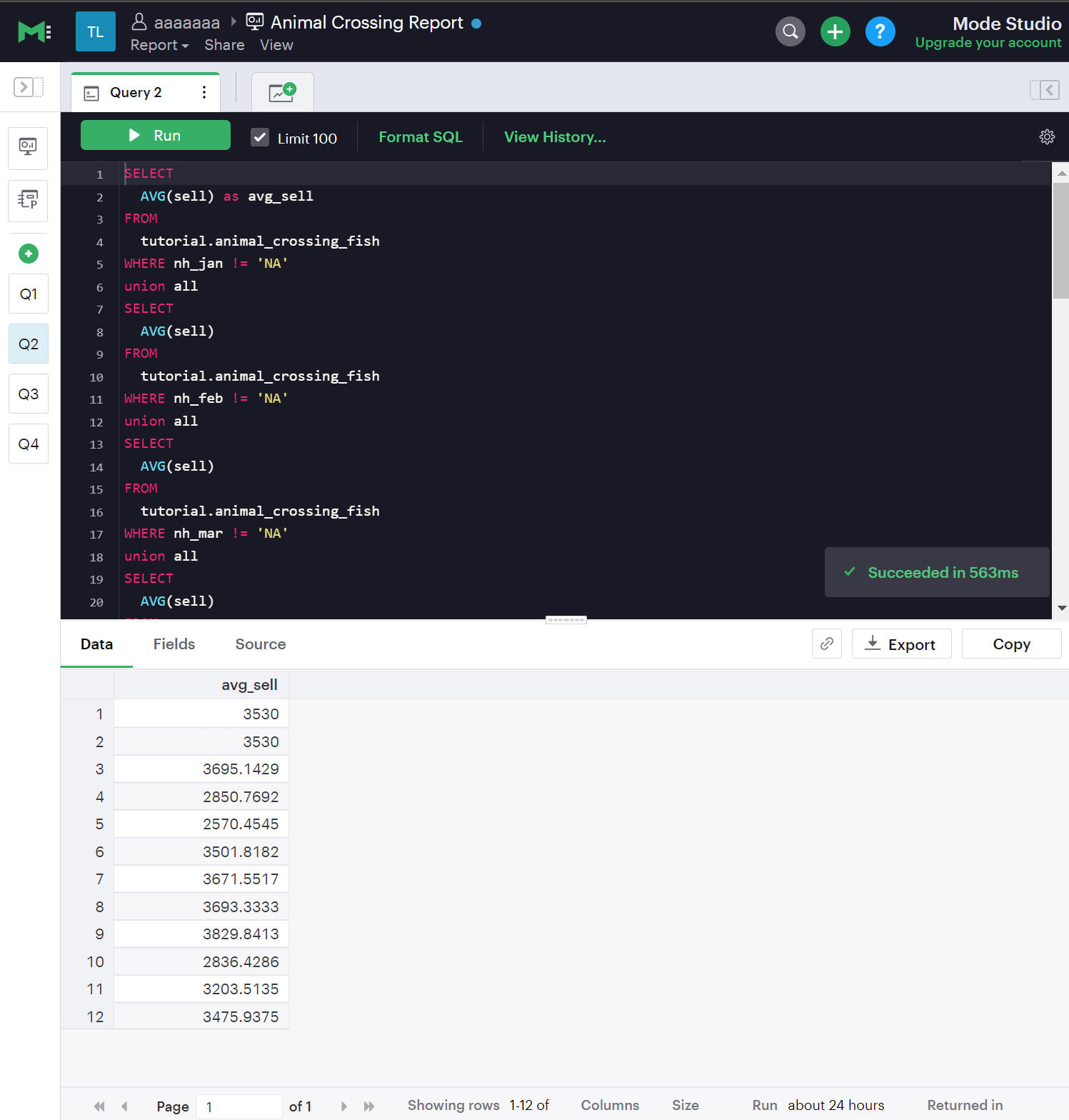Select cell with value 2570.4545
Screen dimensions: 1069x1120
click(x=201, y=824)
